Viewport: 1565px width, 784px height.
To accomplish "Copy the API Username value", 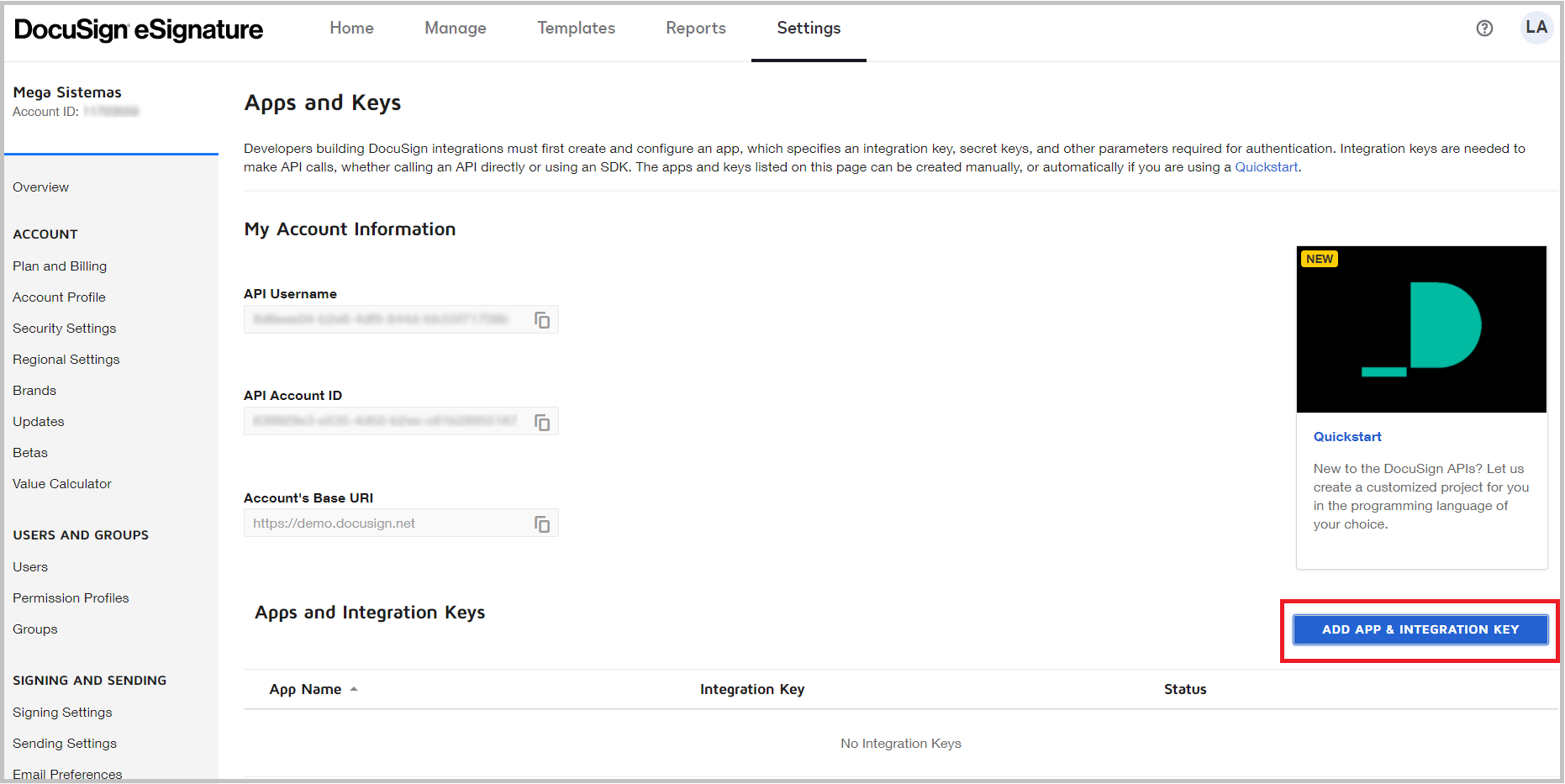I will pos(542,320).
